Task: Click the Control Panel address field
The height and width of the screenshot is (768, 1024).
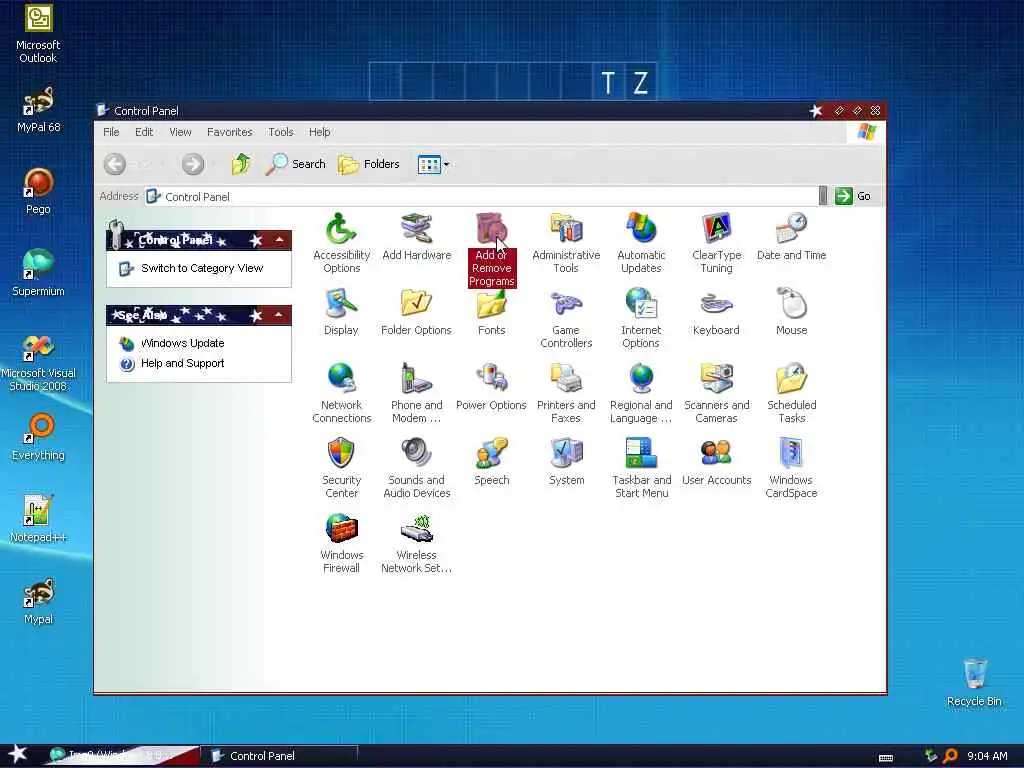Action: [x=481, y=197]
